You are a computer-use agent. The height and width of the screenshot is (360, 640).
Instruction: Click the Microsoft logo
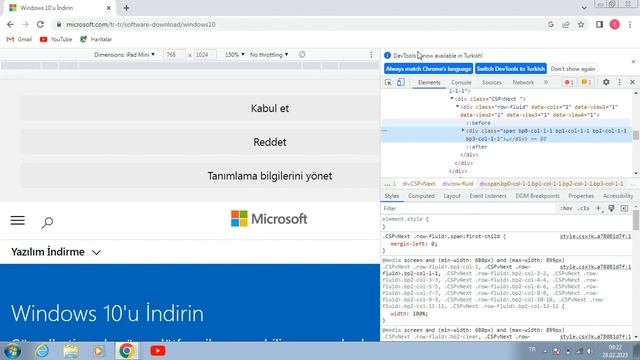(269, 219)
